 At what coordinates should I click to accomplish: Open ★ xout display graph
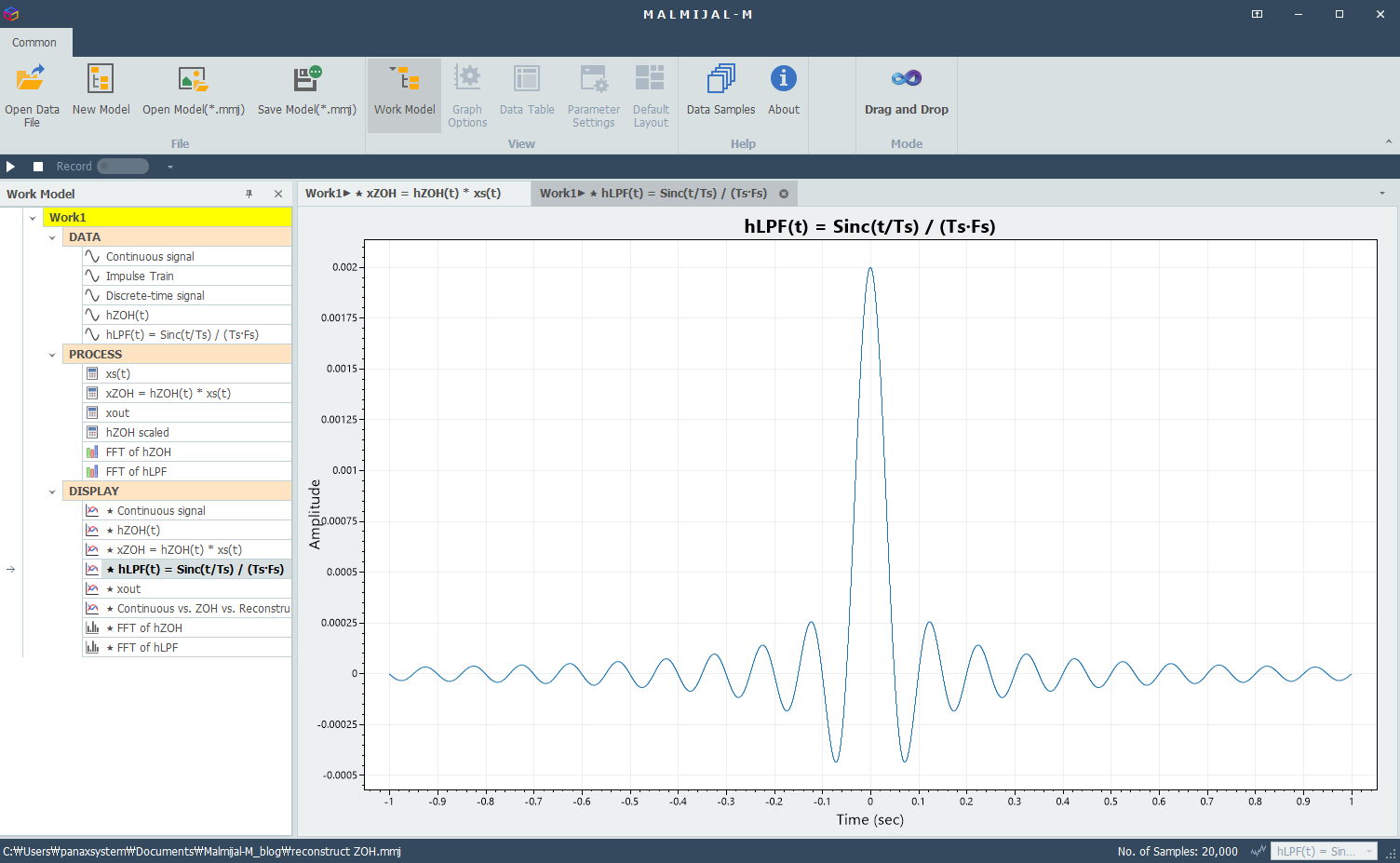(x=186, y=589)
